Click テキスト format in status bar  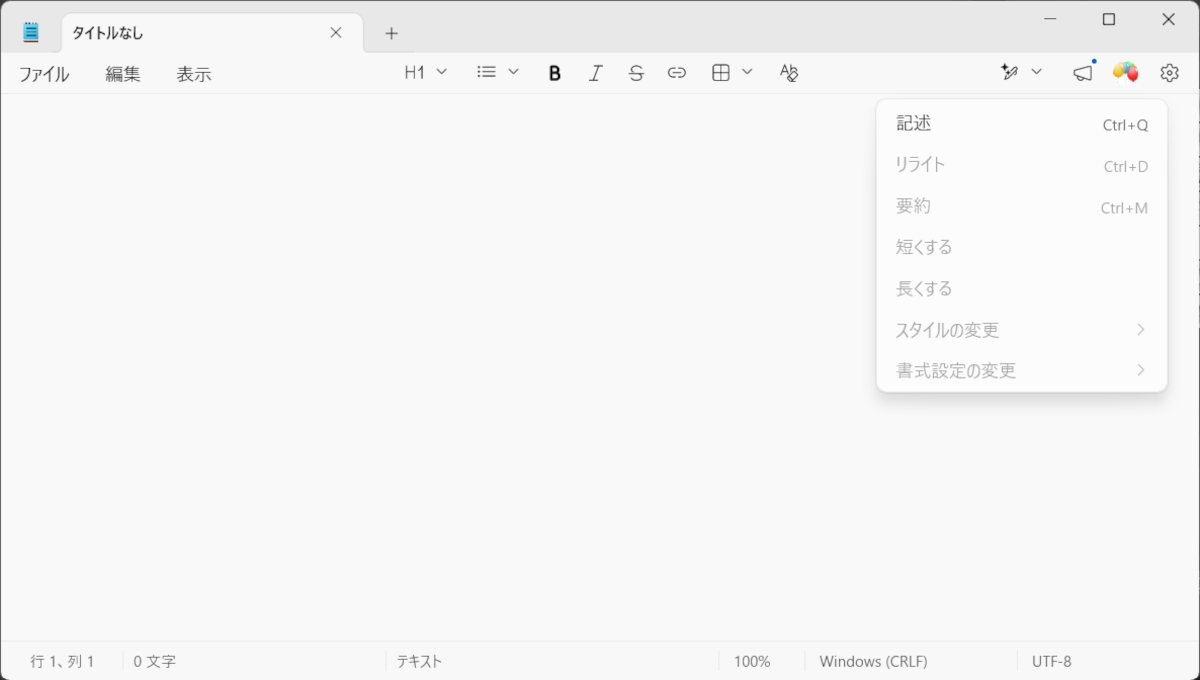tap(419, 661)
